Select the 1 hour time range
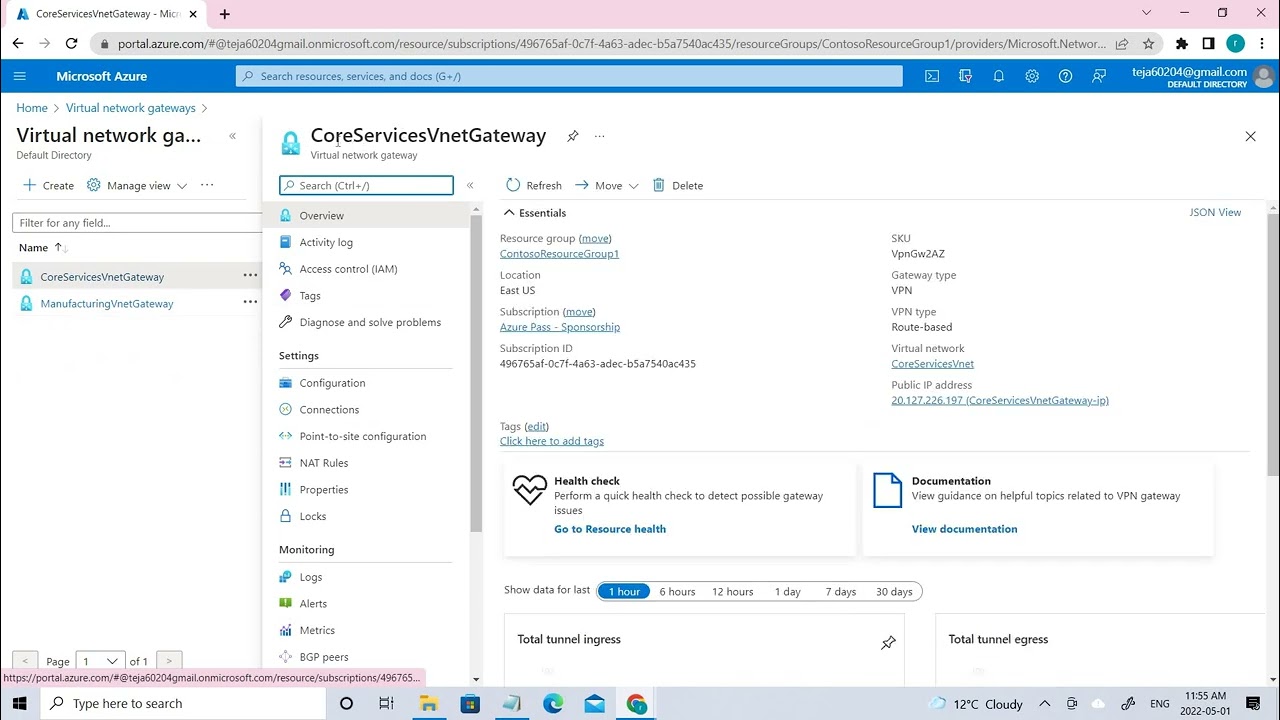Image resolution: width=1280 pixels, height=720 pixels. [x=624, y=591]
